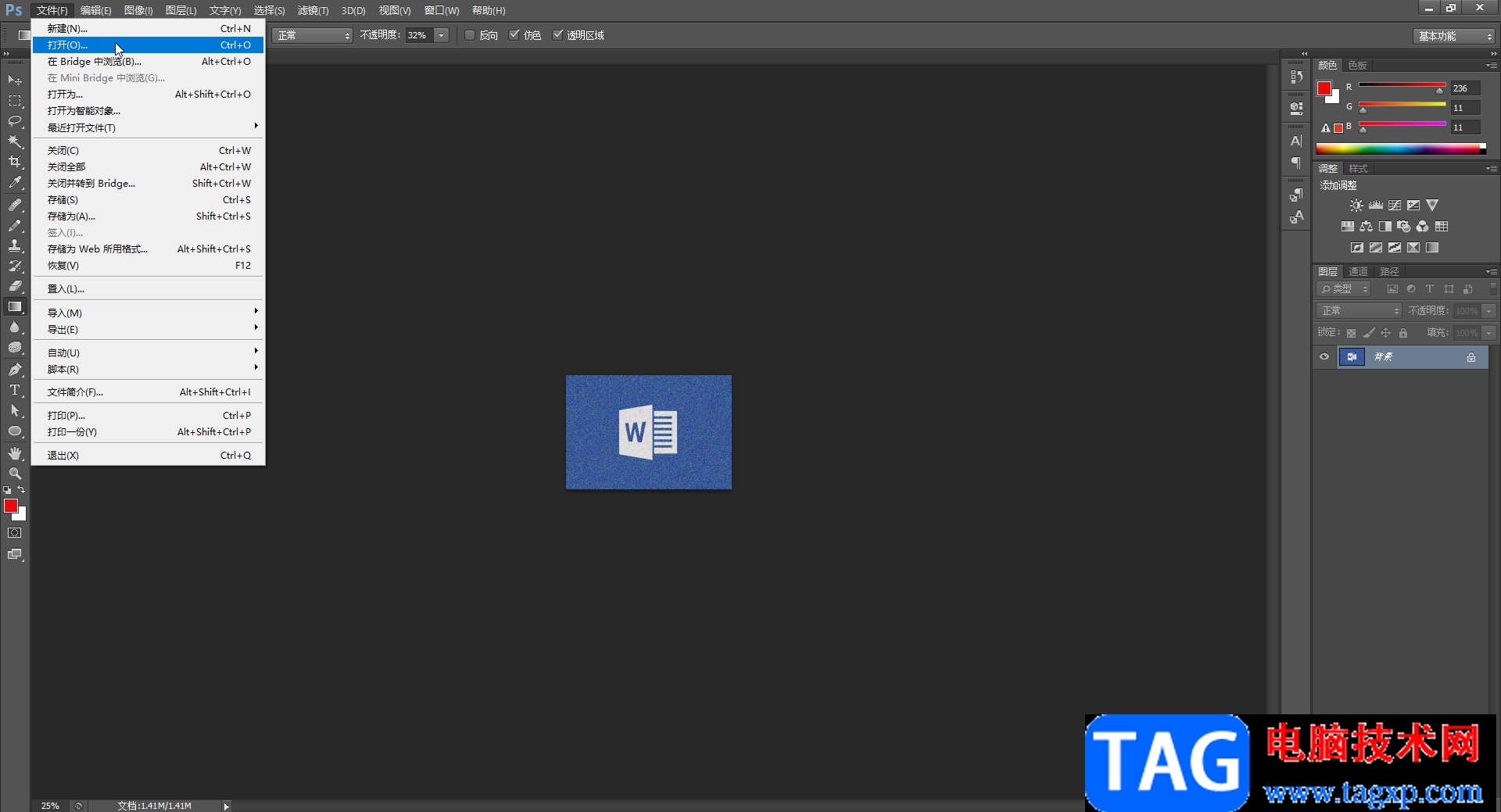
Task: Open the 基本功能 workspace dropdown
Action: [x=1454, y=36]
